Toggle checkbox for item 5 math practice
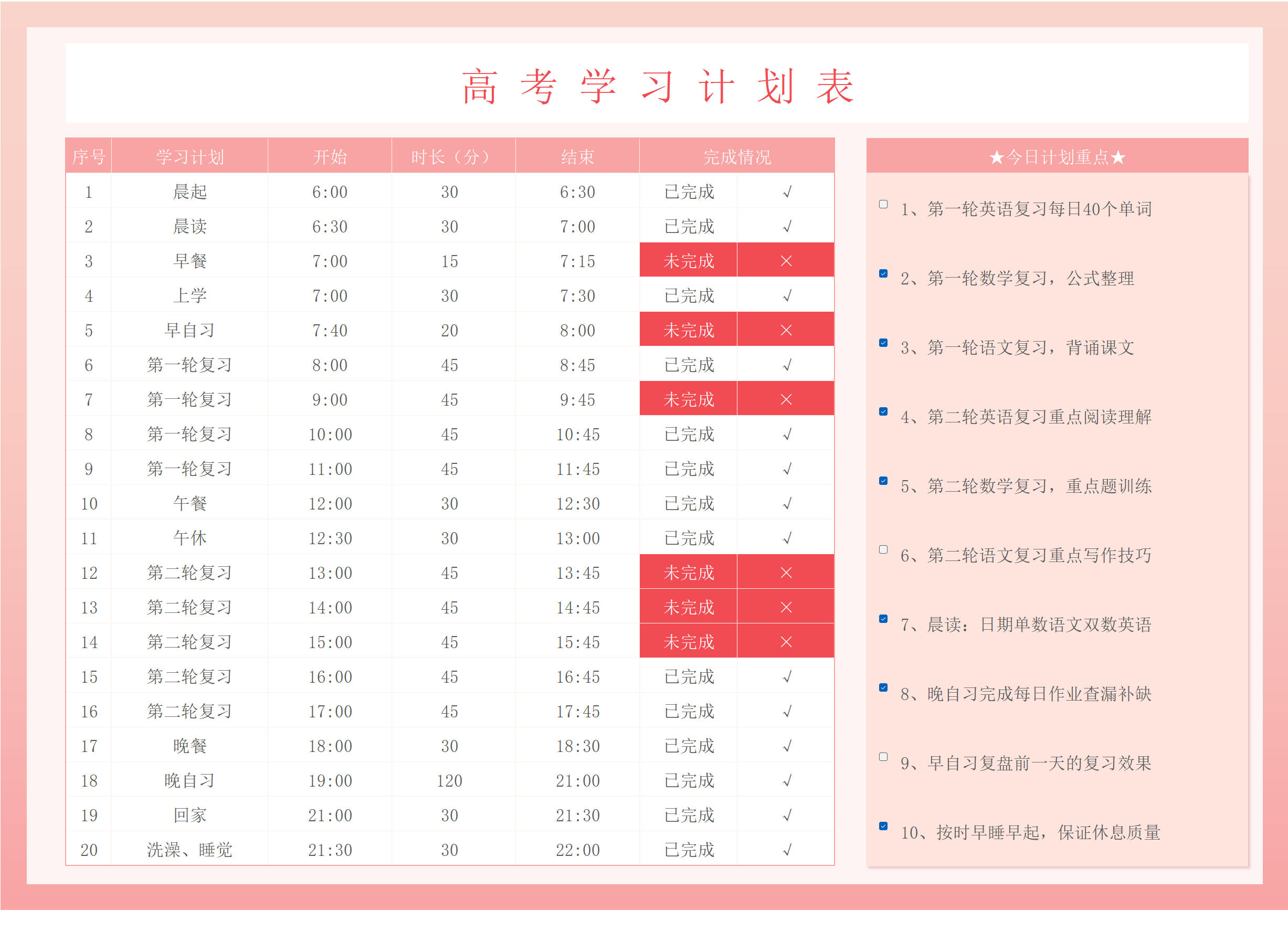 coord(883,481)
